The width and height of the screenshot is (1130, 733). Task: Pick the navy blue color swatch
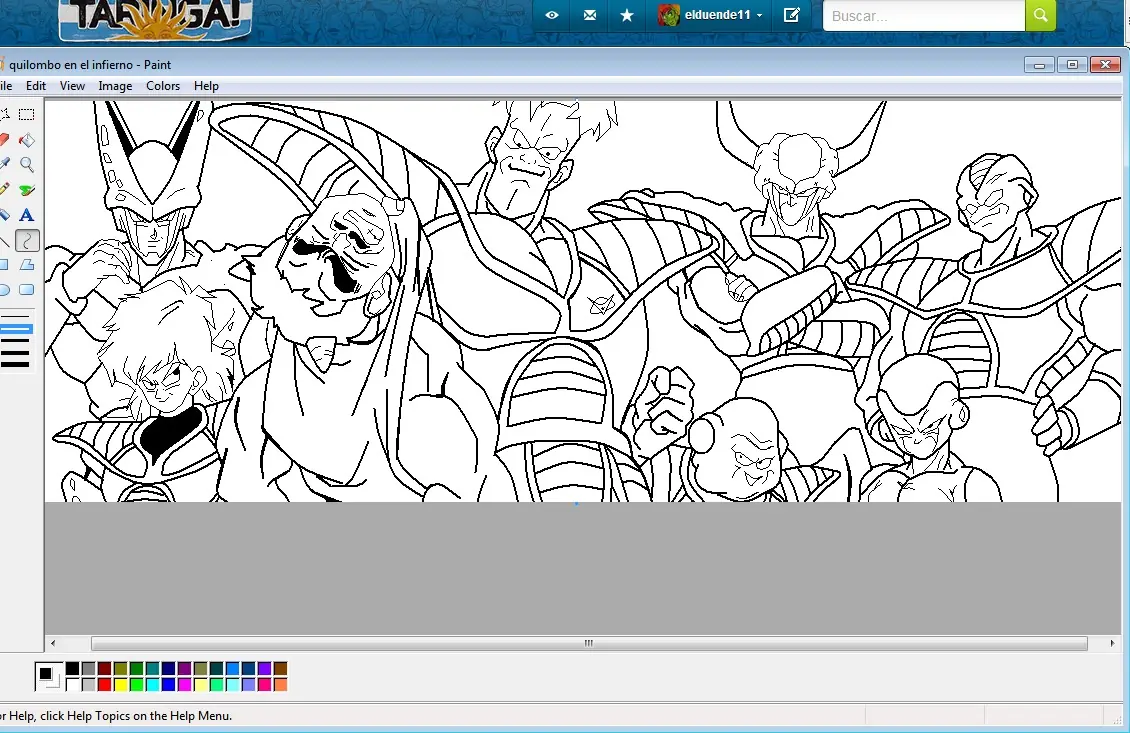tap(169, 668)
